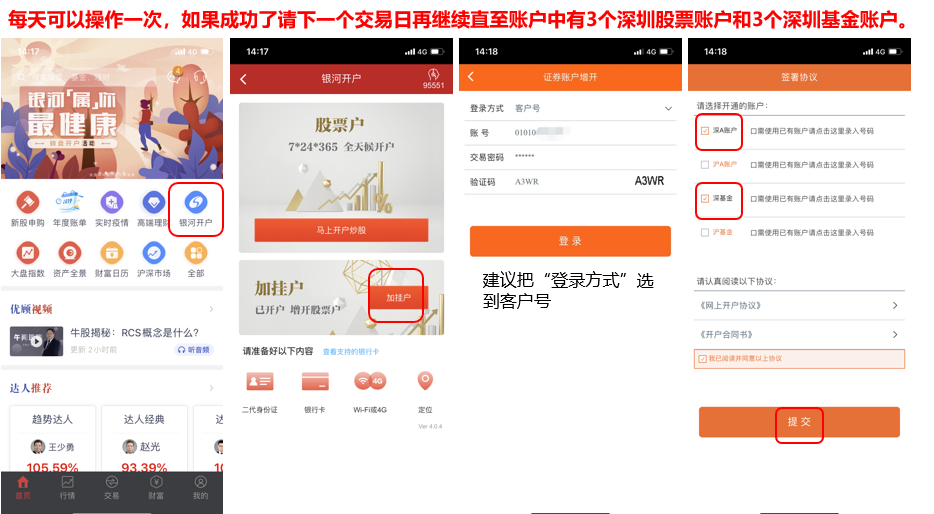Tap the 登录 button

point(570,241)
